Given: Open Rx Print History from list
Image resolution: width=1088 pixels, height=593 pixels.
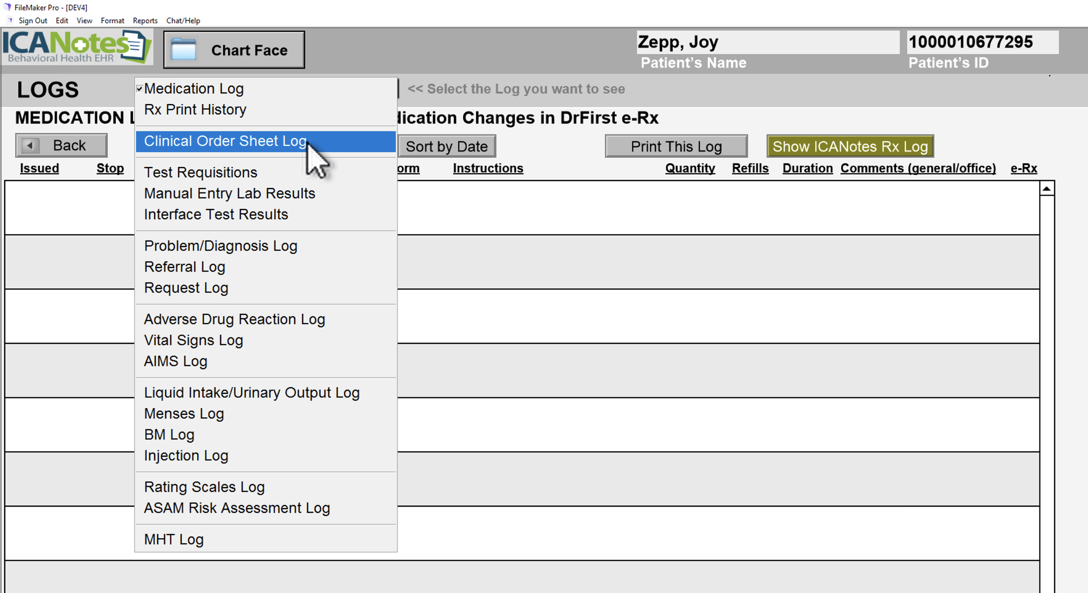Looking at the screenshot, I should 195,110.
